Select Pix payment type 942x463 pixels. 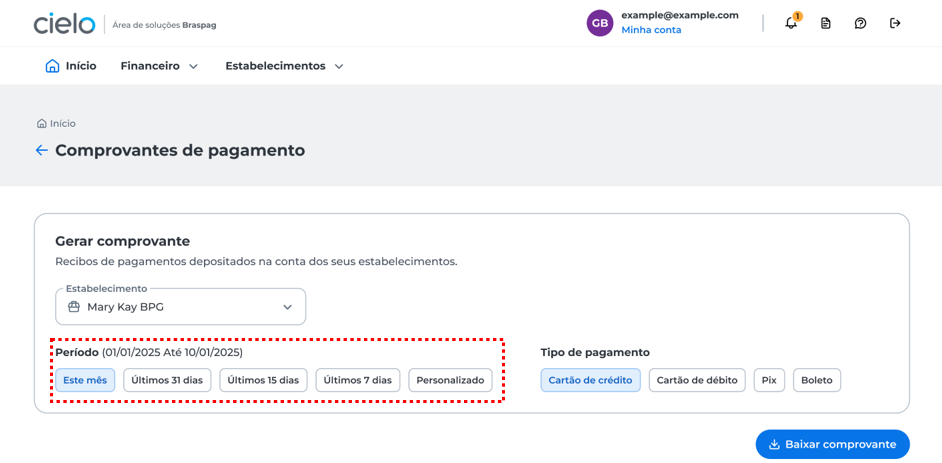click(x=769, y=380)
